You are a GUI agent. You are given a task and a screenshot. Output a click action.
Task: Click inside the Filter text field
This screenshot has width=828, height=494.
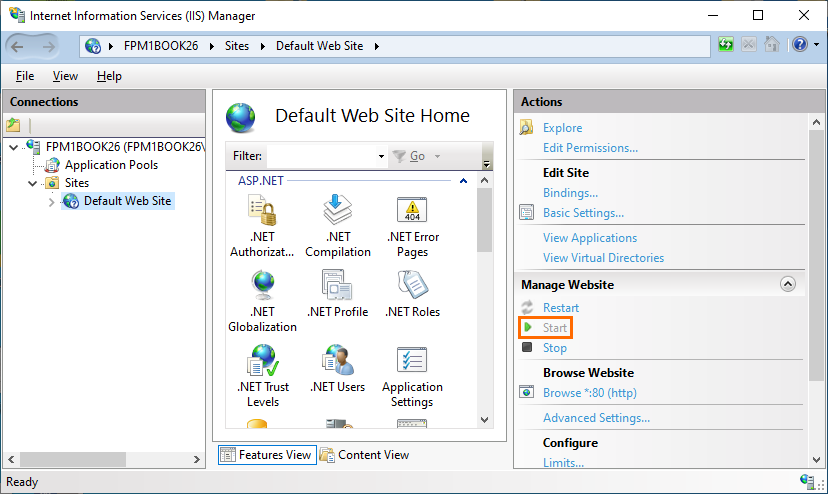tap(321, 156)
